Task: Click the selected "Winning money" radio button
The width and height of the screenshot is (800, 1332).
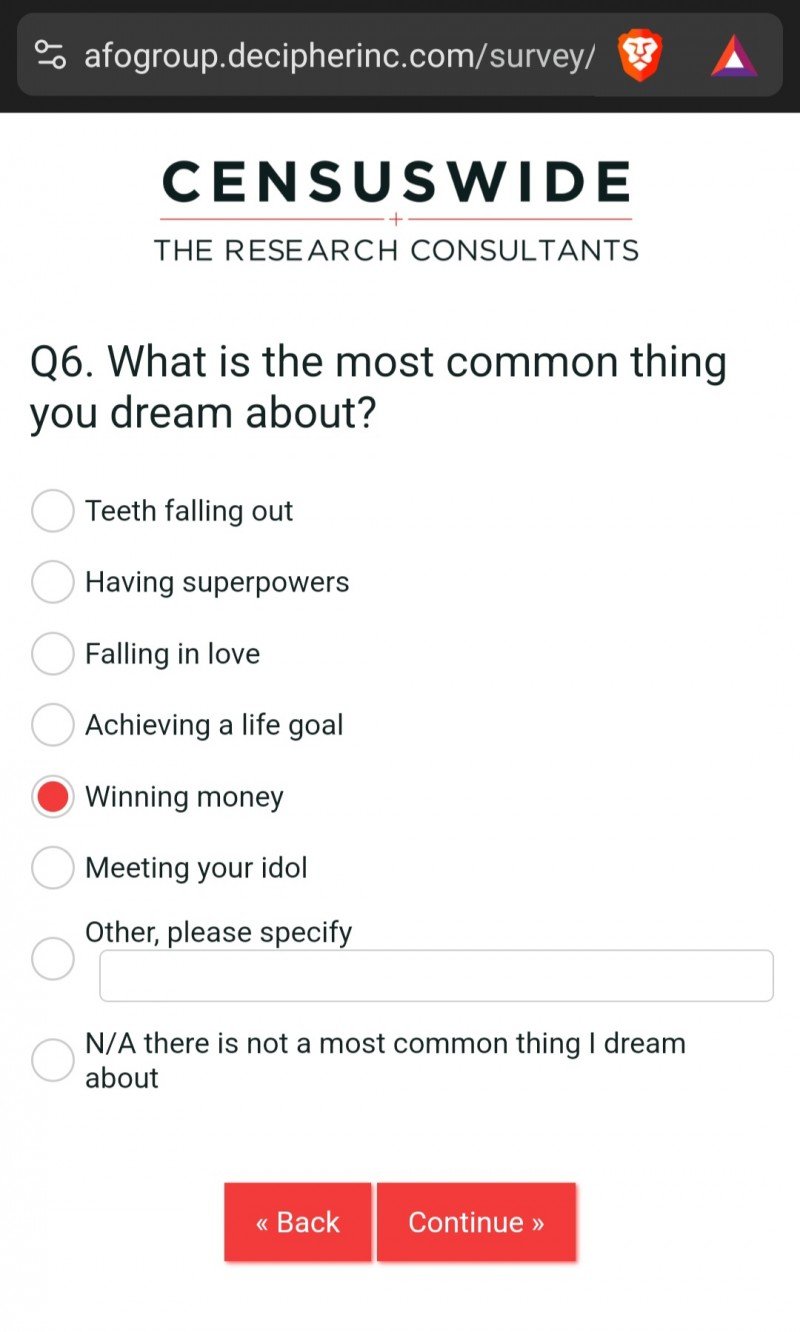Action: pyautogui.click(x=53, y=797)
